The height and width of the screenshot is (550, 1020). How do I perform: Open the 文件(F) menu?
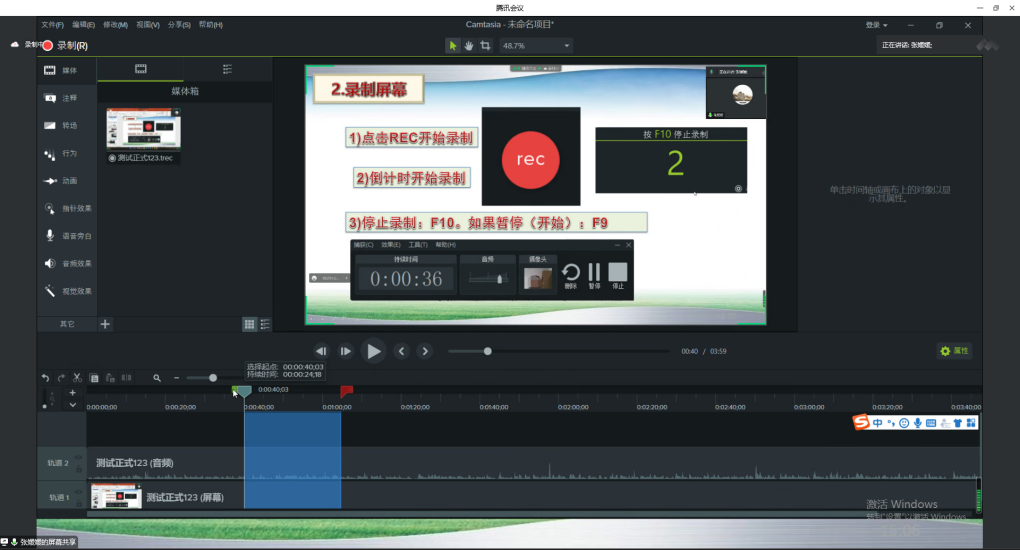coord(52,25)
